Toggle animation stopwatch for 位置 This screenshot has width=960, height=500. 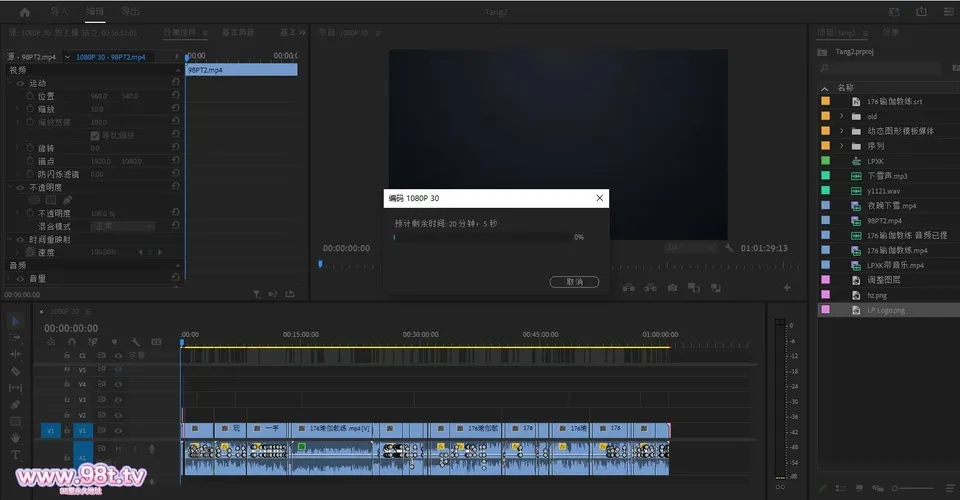pos(30,96)
